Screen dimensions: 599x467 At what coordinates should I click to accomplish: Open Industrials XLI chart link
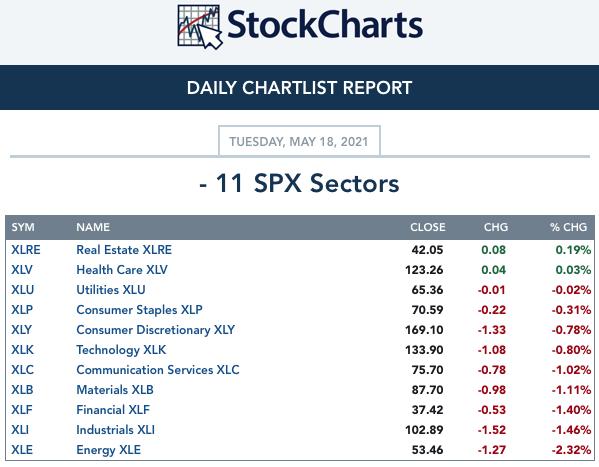(115, 430)
